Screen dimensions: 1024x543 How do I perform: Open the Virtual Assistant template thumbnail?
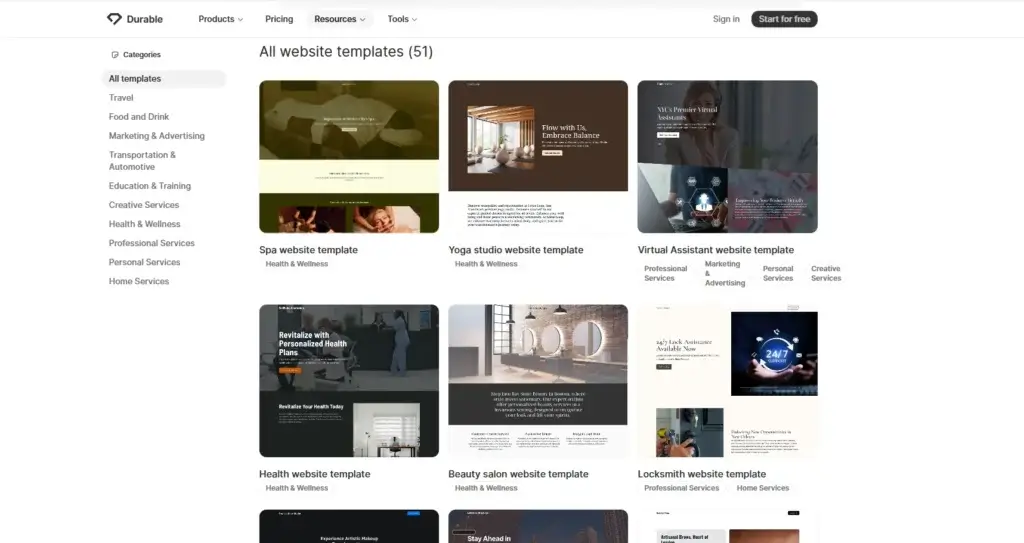tap(728, 157)
